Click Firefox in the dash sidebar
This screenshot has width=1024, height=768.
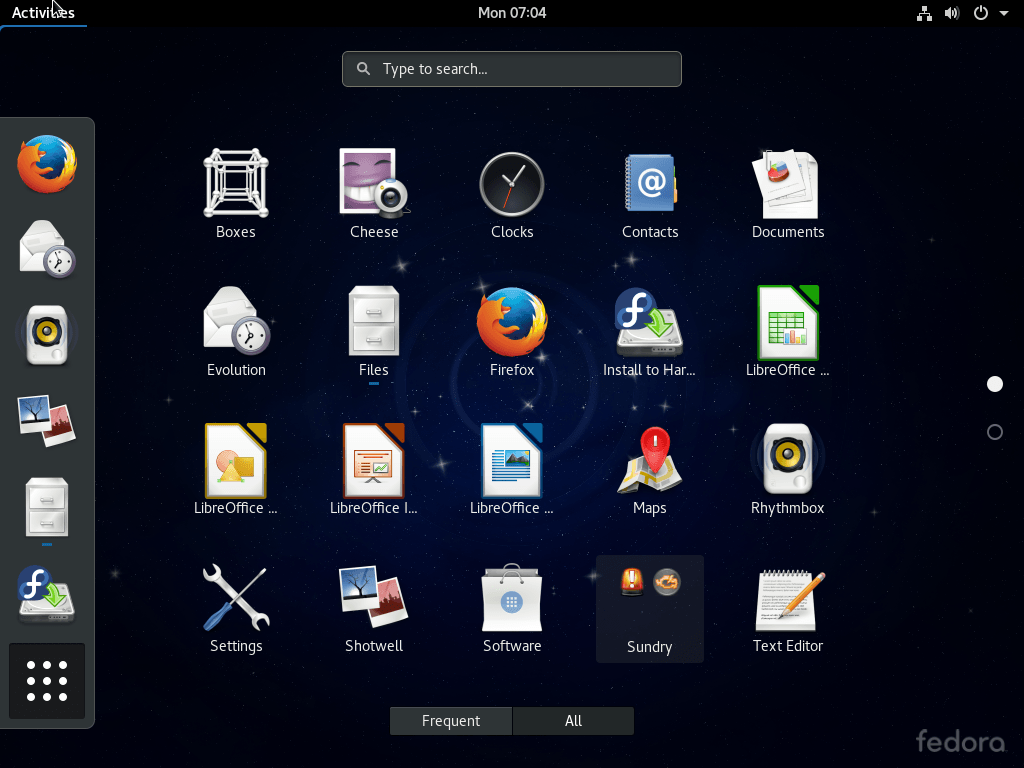[x=47, y=164]
